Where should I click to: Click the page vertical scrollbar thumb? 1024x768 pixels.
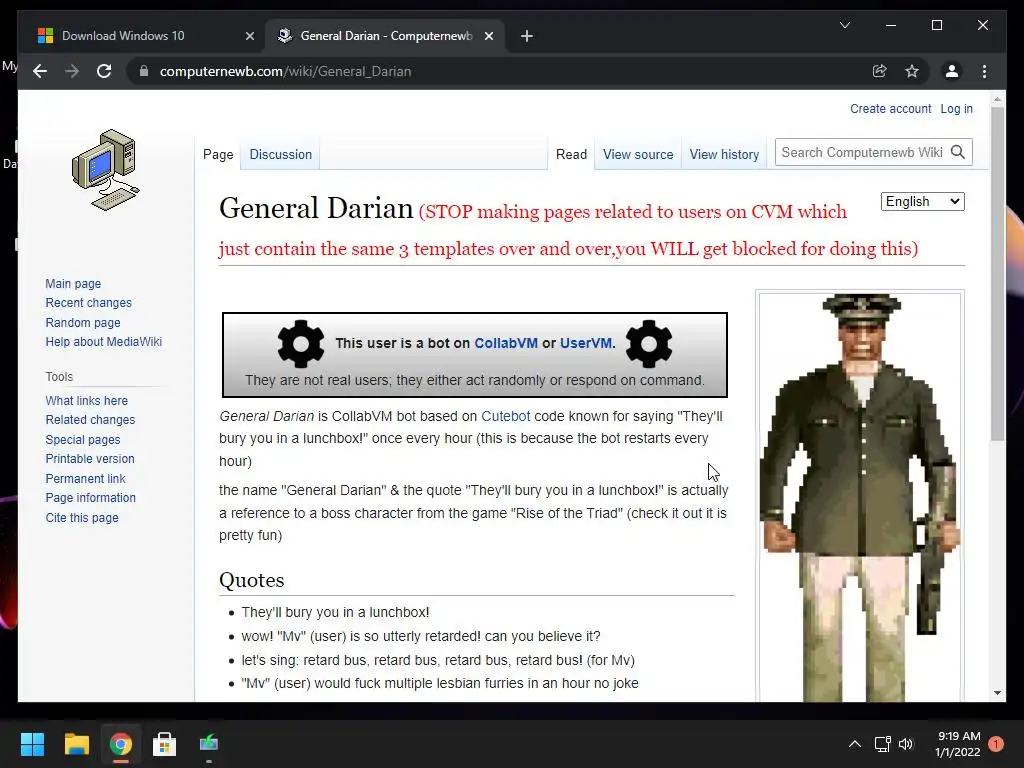point(997,273)
